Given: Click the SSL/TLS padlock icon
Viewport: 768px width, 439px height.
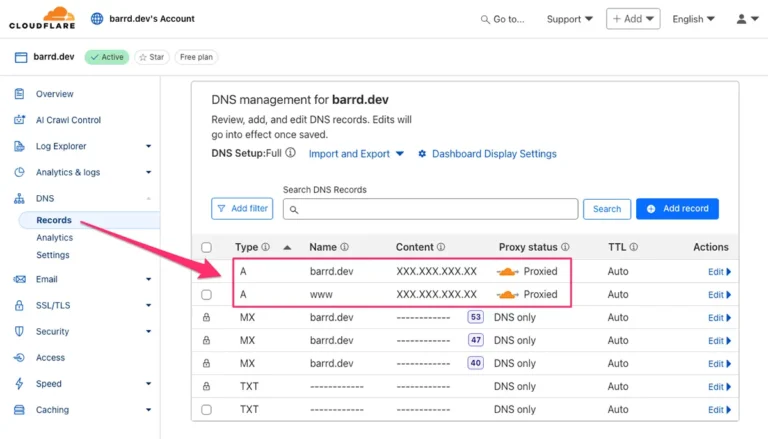Looking at the screenshot, I should (19, 305).
